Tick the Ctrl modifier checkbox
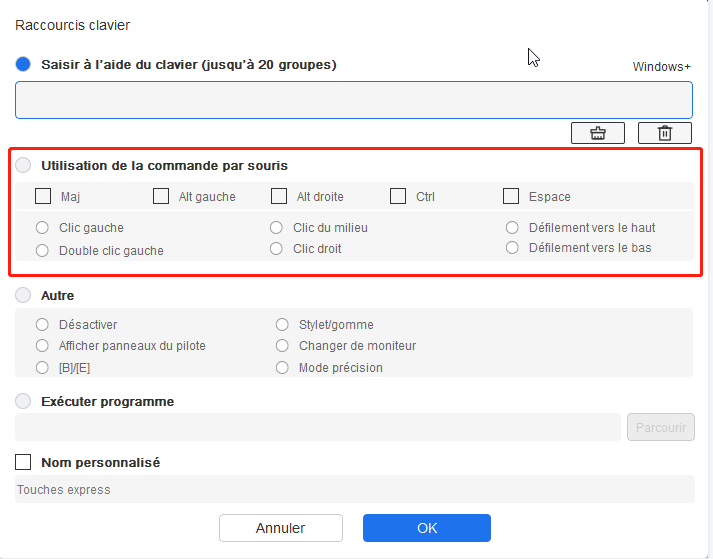This screenshot has height=559, width=713. pyautogui.click(x=398, y=196)
